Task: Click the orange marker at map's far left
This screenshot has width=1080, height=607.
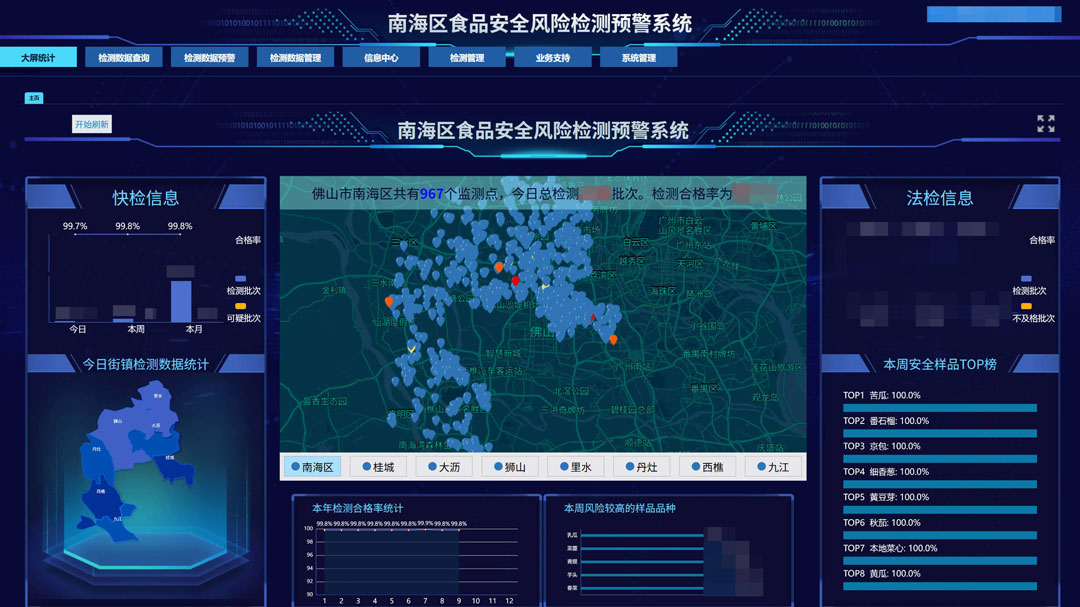Action: pos(389,301)
